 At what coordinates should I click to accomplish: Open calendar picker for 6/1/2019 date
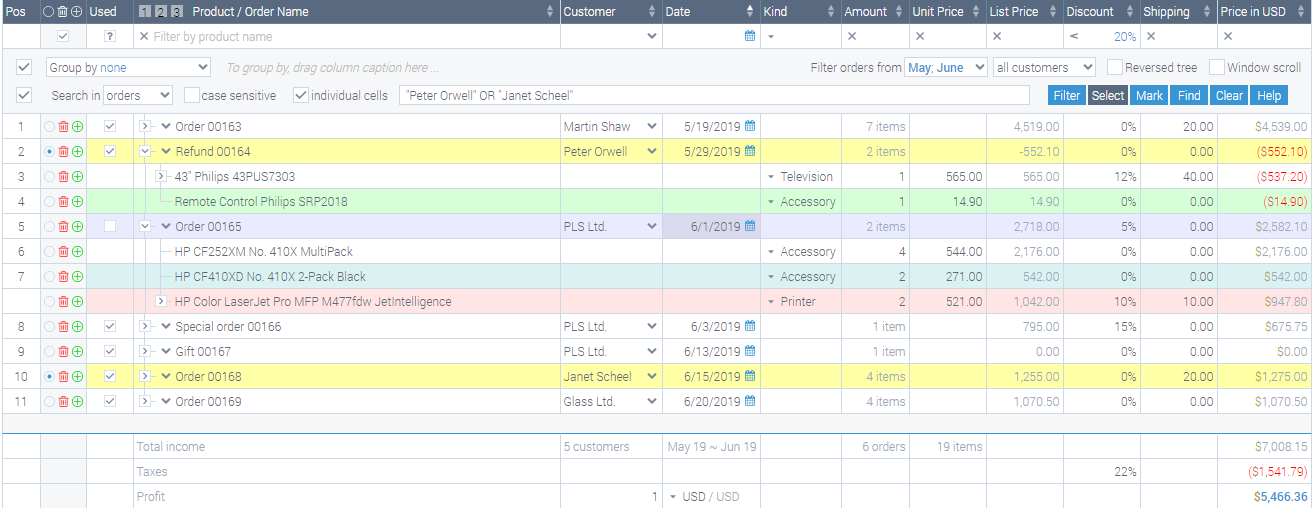pyautogui.click(x=750, y=227)
